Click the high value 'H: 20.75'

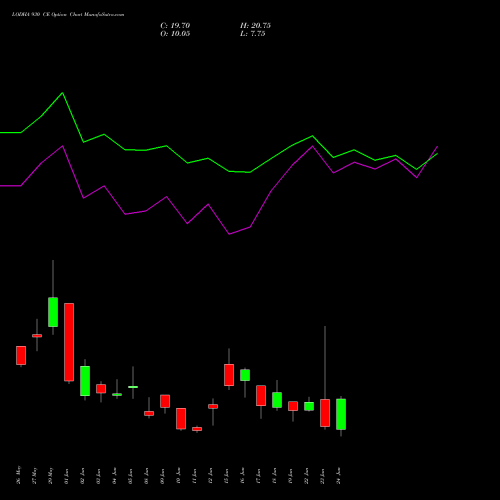(255, 26)
